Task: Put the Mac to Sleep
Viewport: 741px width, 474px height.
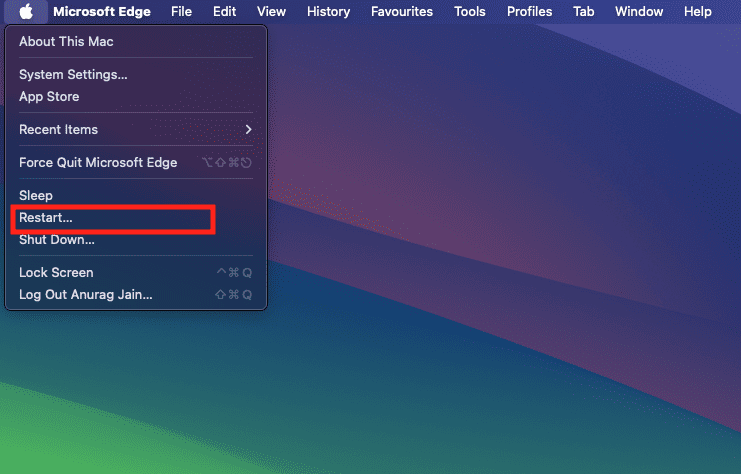Action: coord(136,196)
